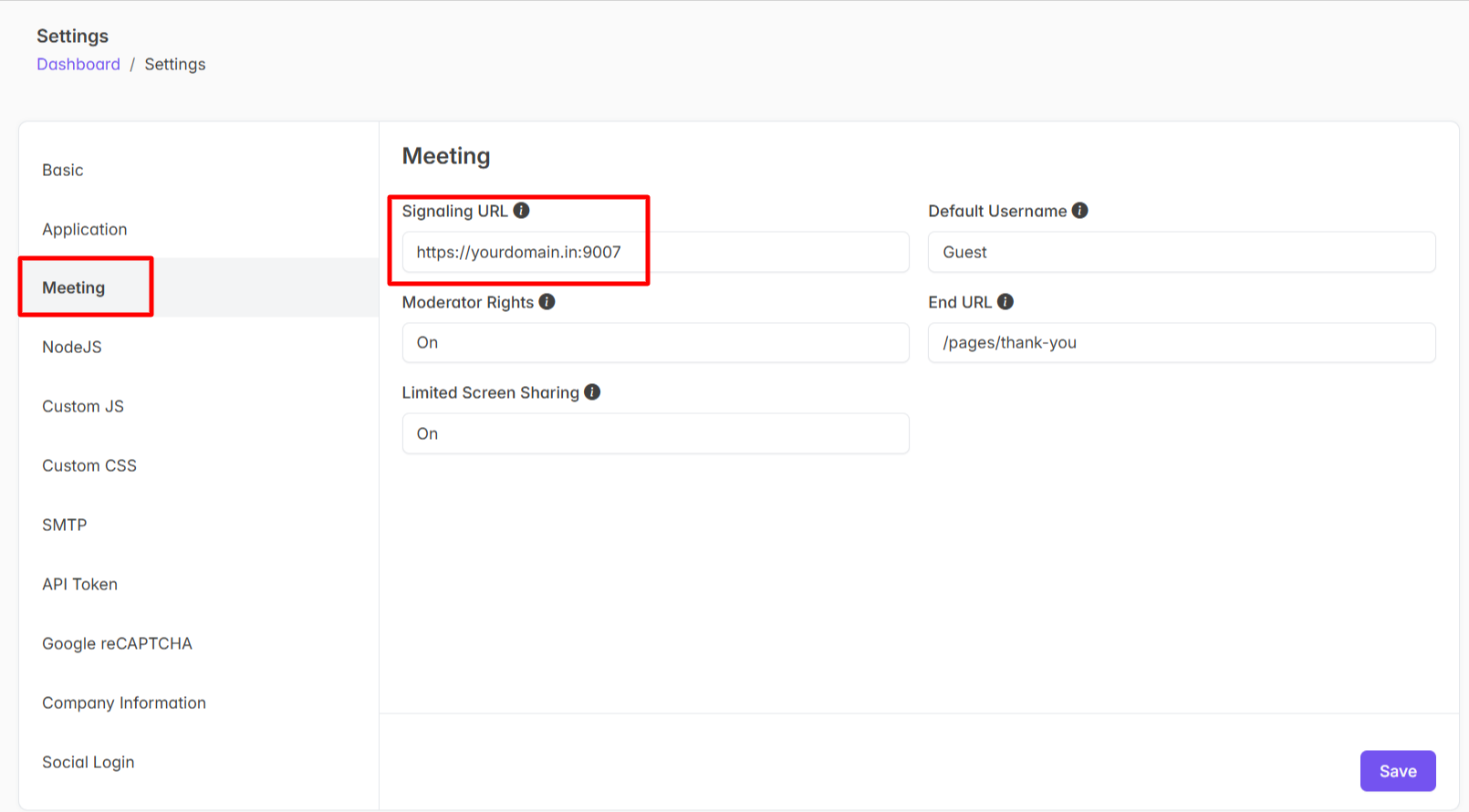This screenshot has width=1469, height=812.
Task: Open the Social Login settings tab
Action: [x=89, y=763]
